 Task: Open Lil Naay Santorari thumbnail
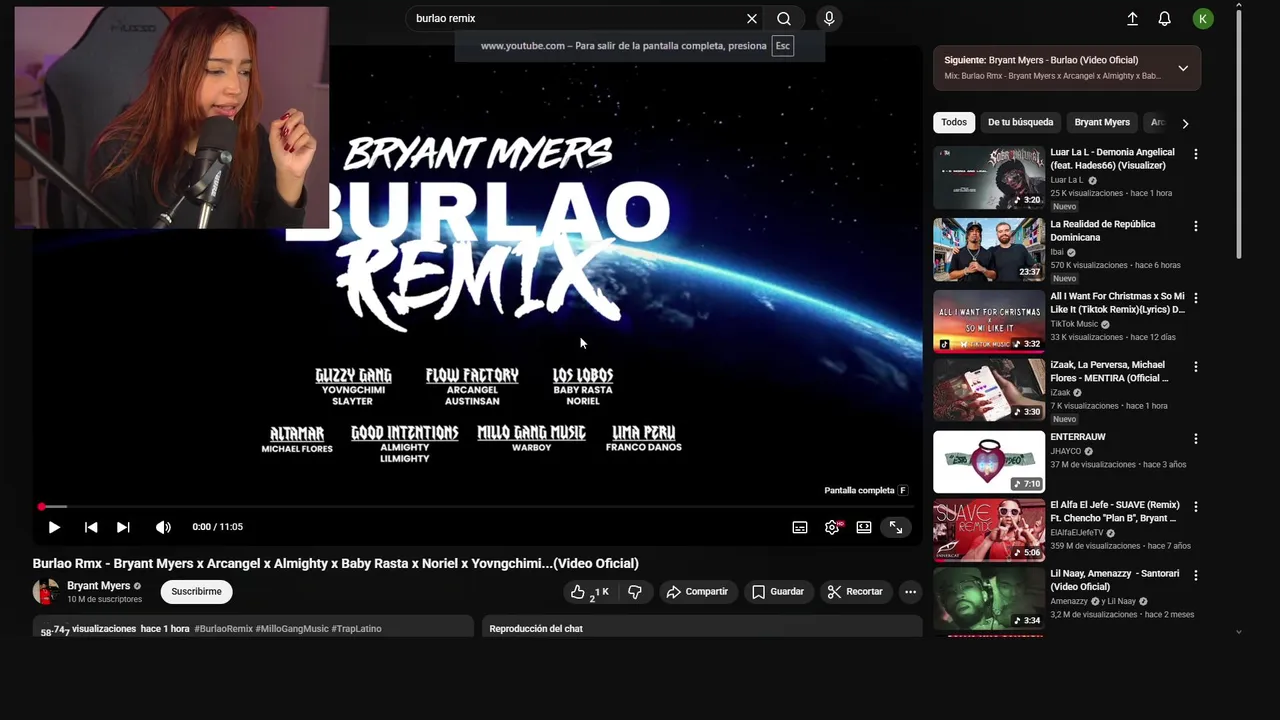(x=989, y=599)
